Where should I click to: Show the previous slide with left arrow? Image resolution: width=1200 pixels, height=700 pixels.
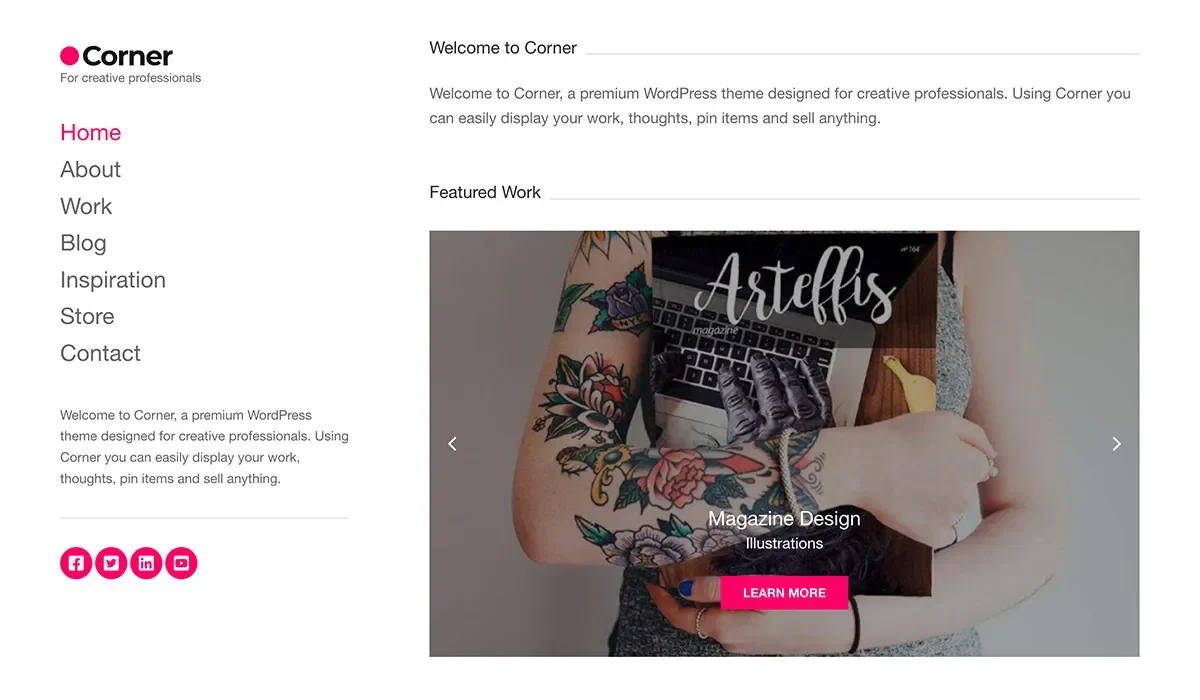tap(452, 443)
